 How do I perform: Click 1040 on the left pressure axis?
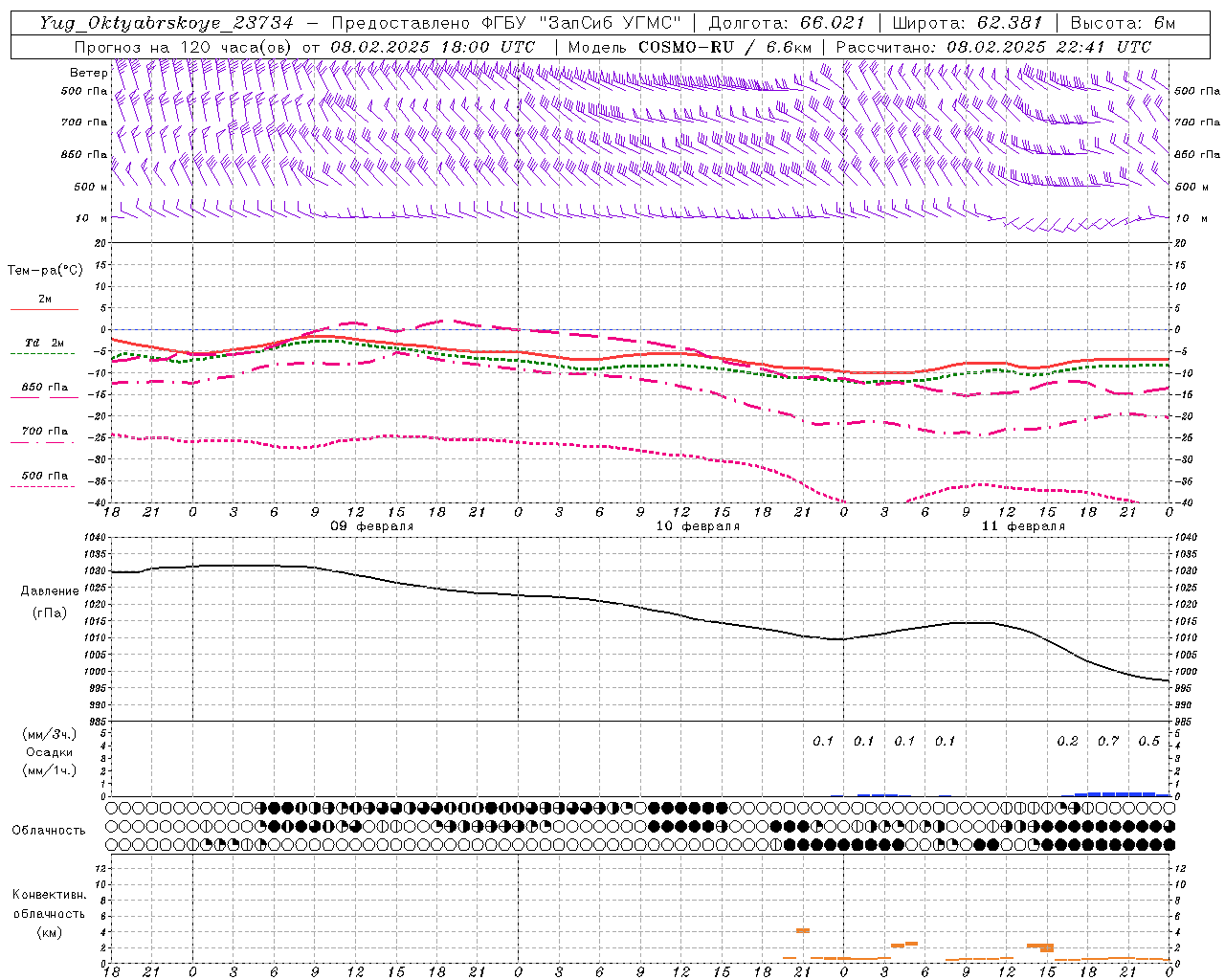point(97,538)
